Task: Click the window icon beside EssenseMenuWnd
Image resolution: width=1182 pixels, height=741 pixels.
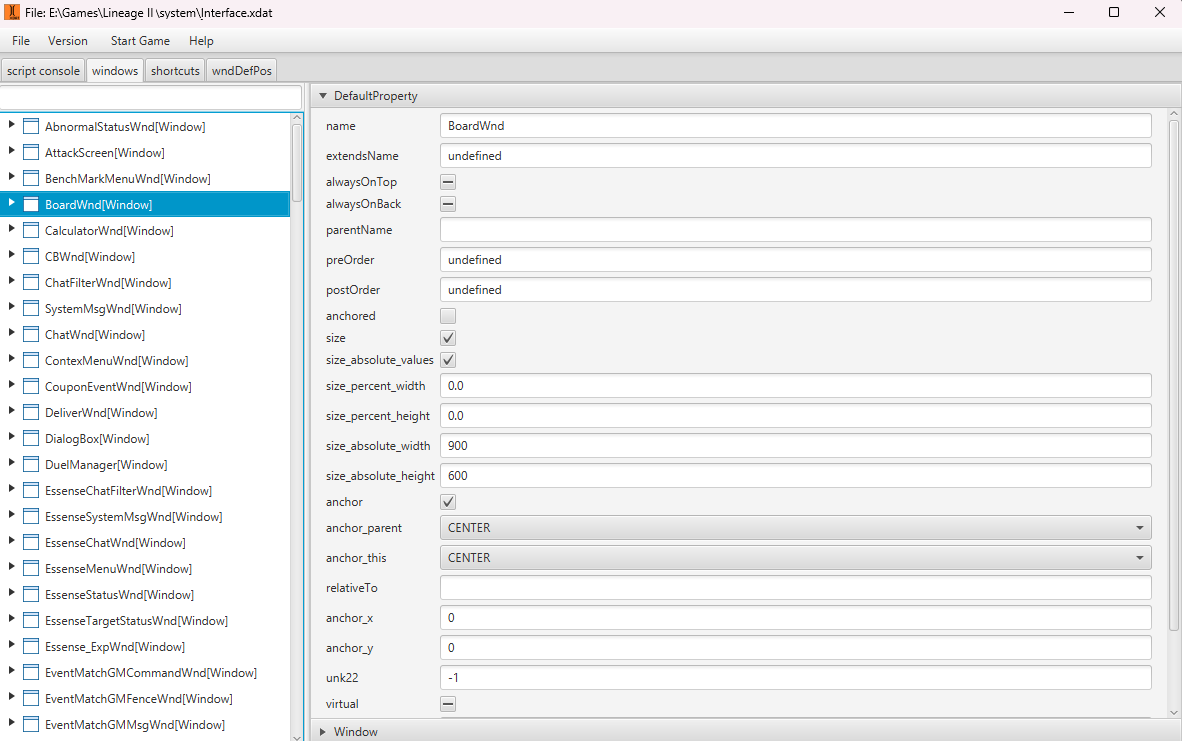Action: click(31, 568)
